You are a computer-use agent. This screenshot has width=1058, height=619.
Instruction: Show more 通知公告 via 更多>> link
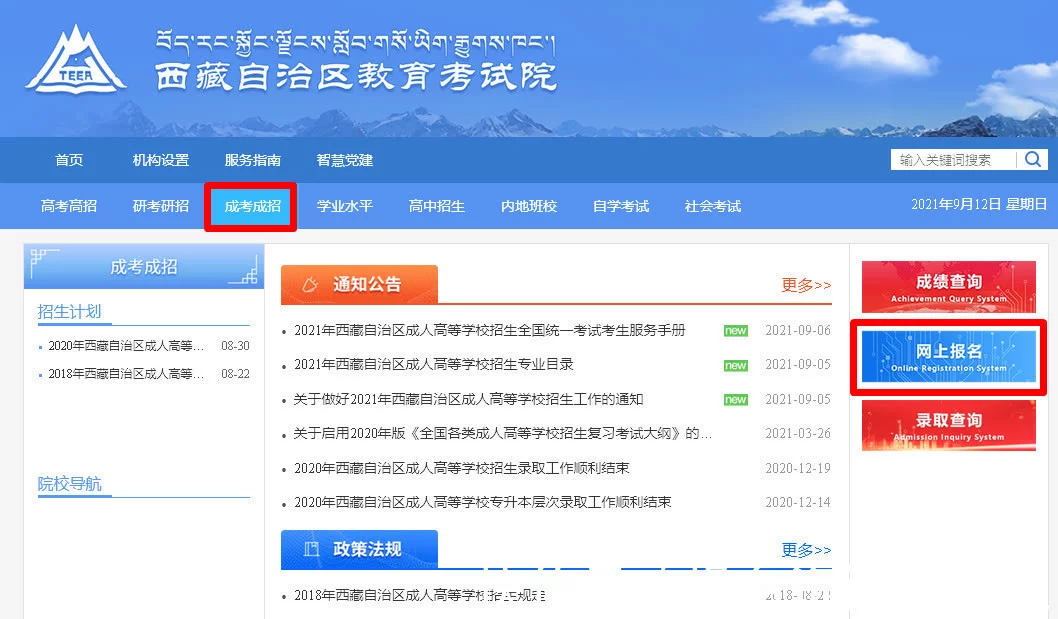(806, 285)
